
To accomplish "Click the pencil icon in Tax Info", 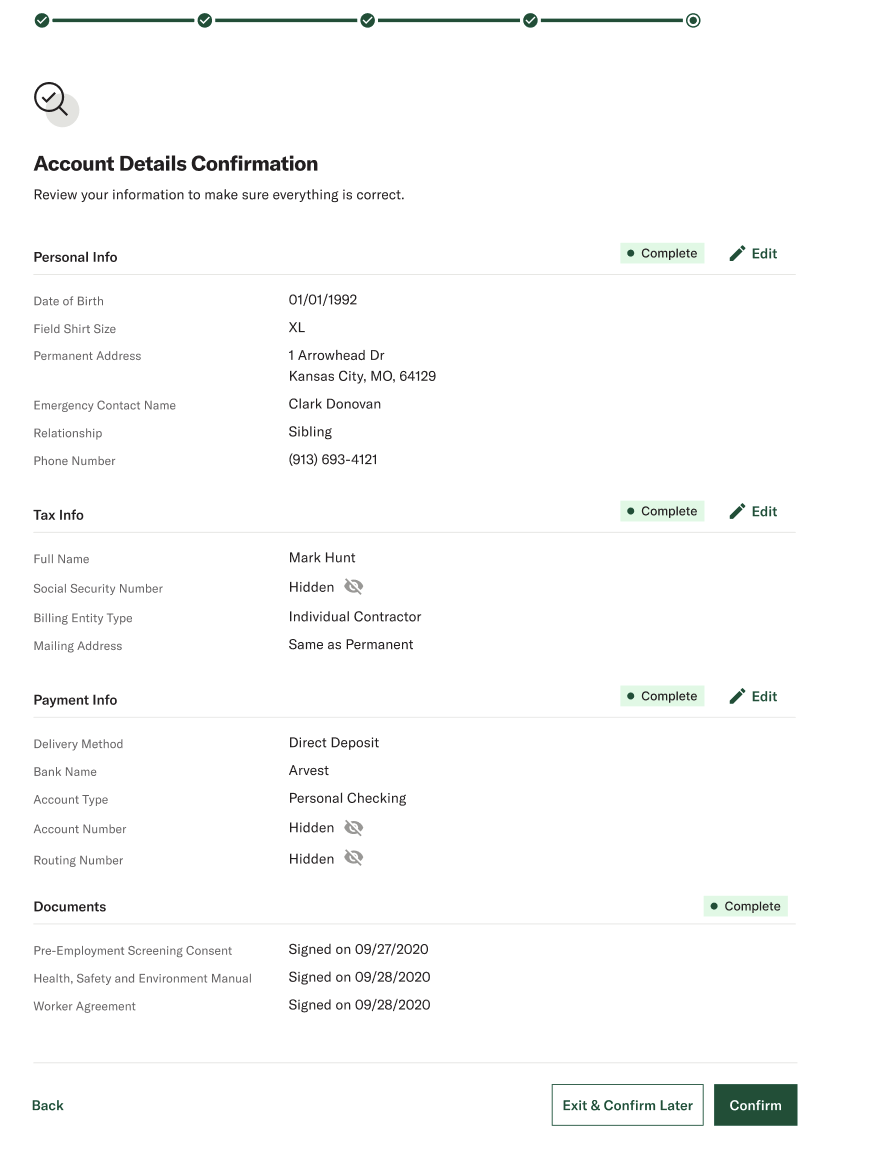I will tap(737, 511).
